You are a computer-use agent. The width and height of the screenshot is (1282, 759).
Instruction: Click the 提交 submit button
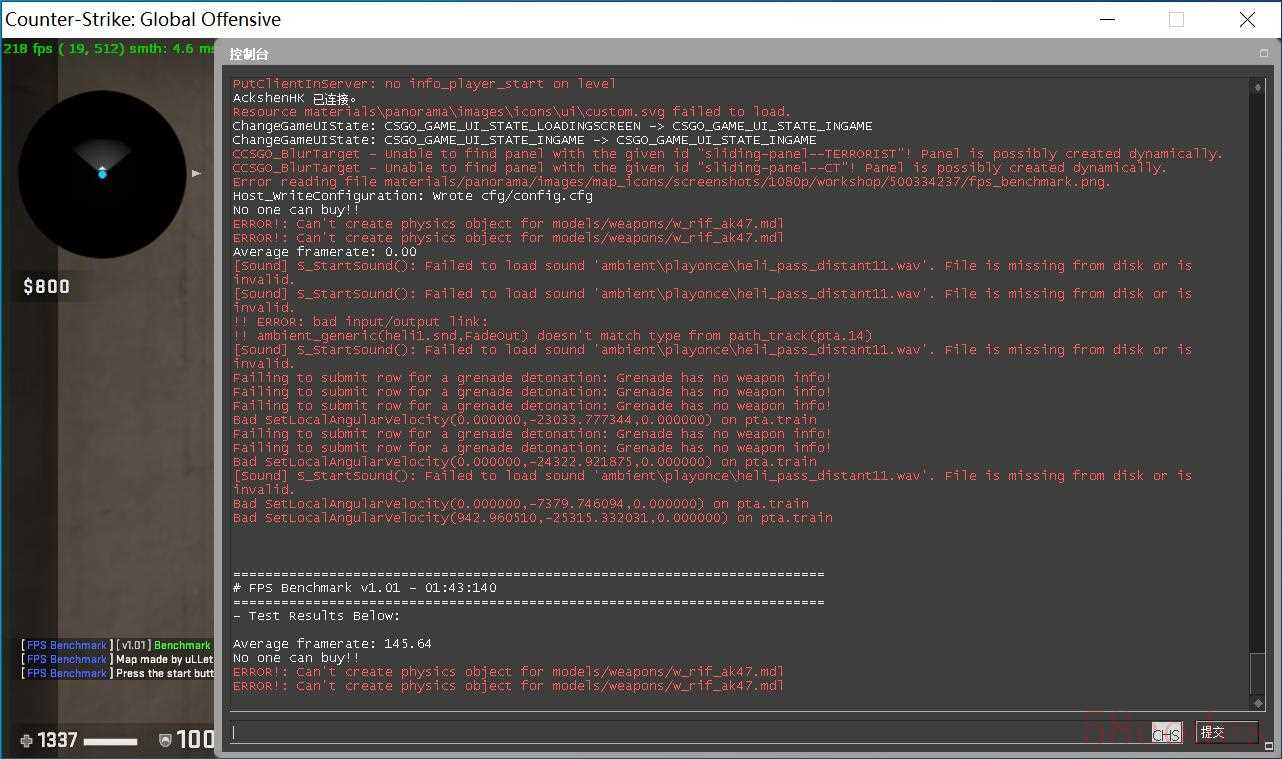point(1227,732)
